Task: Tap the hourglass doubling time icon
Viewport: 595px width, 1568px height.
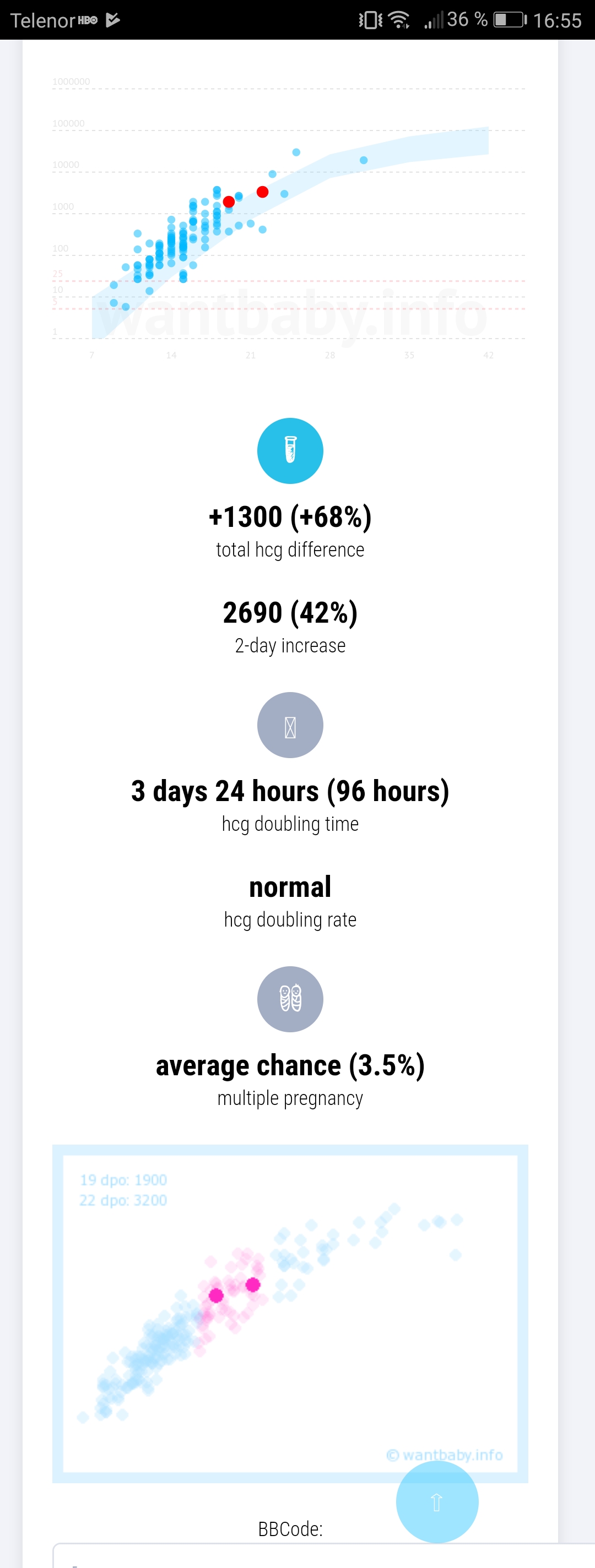Action: (290, 725)
